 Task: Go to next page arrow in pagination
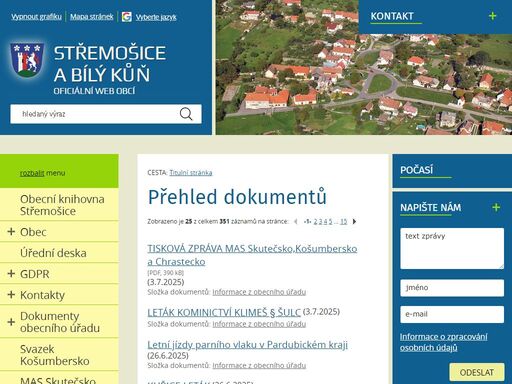[354, 221]
